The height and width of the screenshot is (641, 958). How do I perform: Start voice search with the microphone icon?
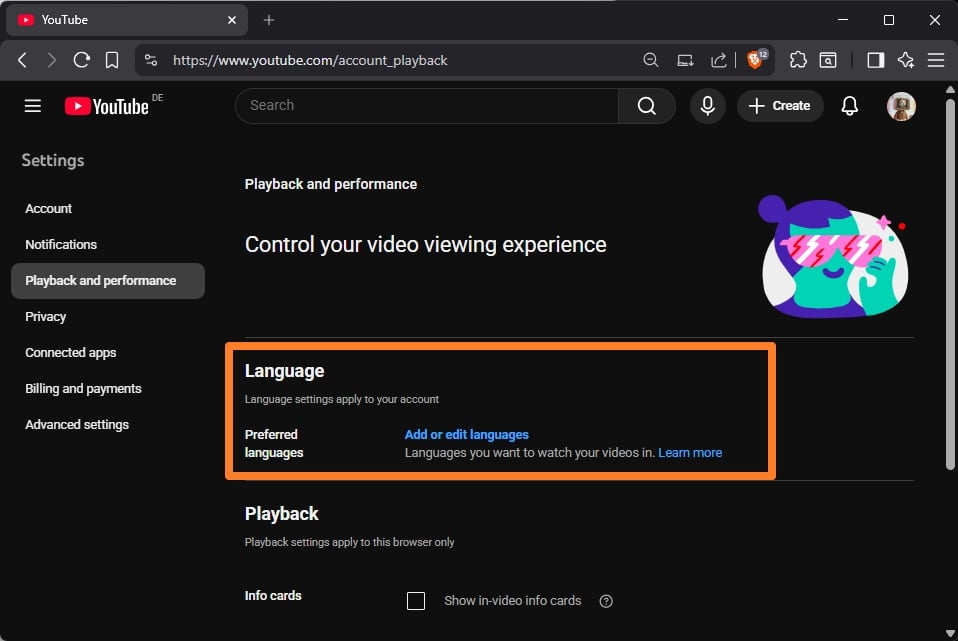708,106
